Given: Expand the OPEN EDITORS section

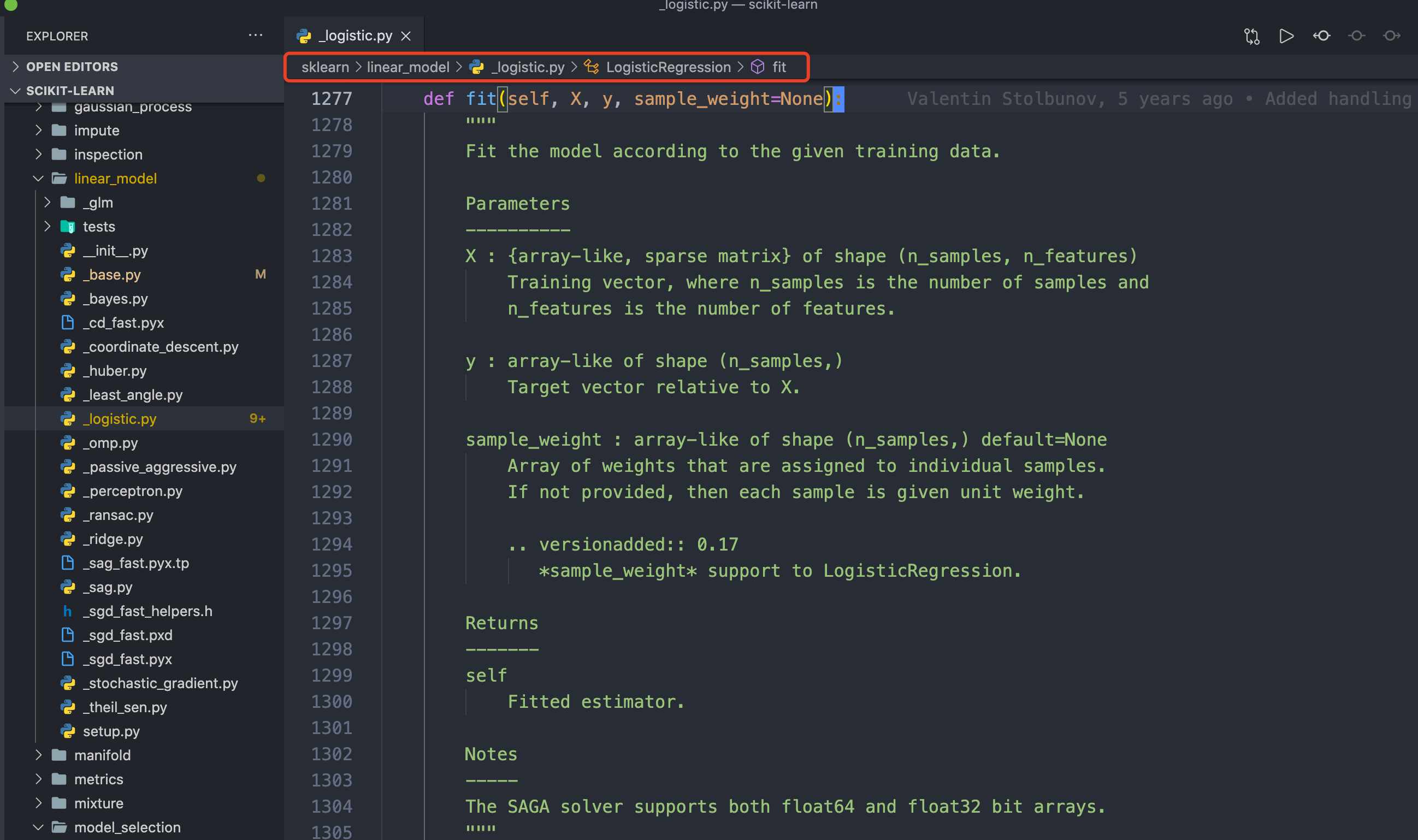Looking at the screenshot, I should tap(72, 67).
